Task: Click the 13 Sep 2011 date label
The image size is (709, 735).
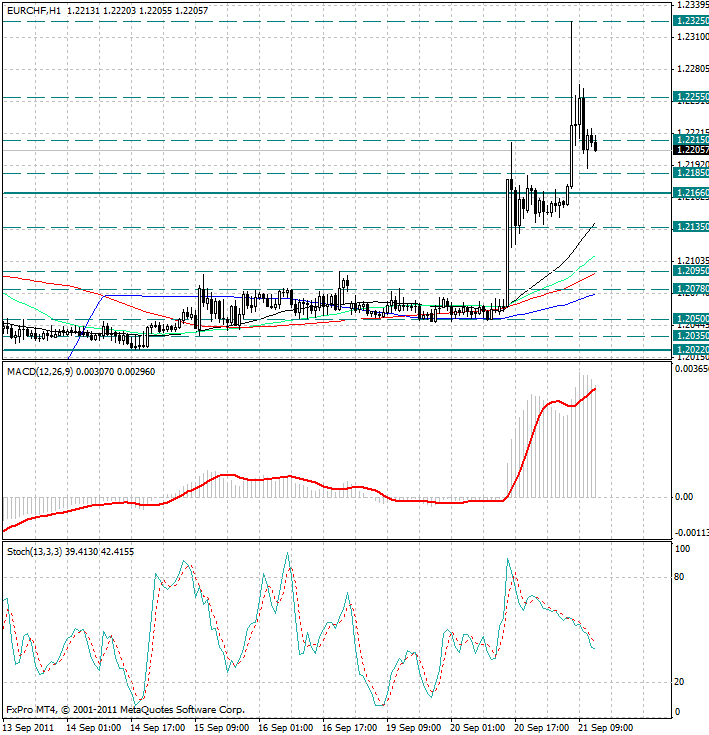Action: (31, 726)
